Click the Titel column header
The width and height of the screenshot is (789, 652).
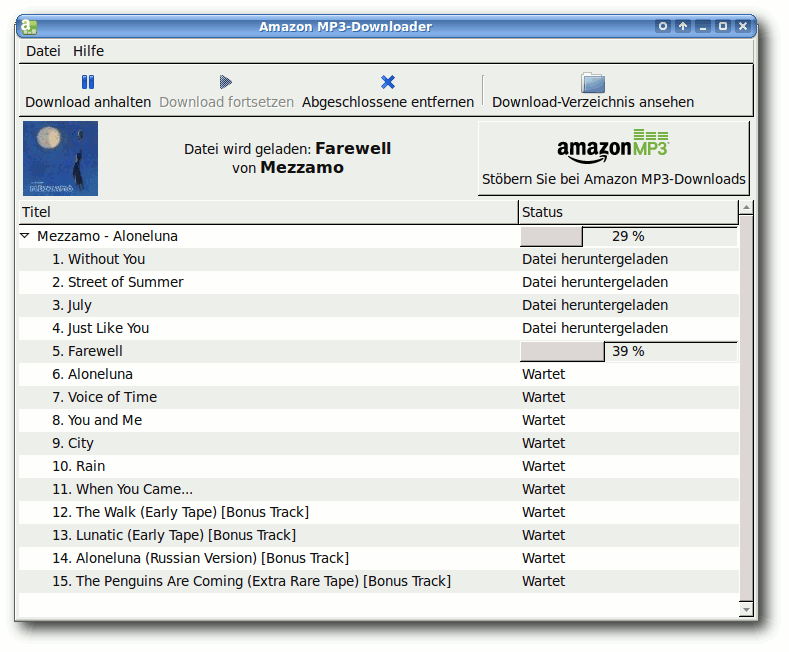coord(269,212)
